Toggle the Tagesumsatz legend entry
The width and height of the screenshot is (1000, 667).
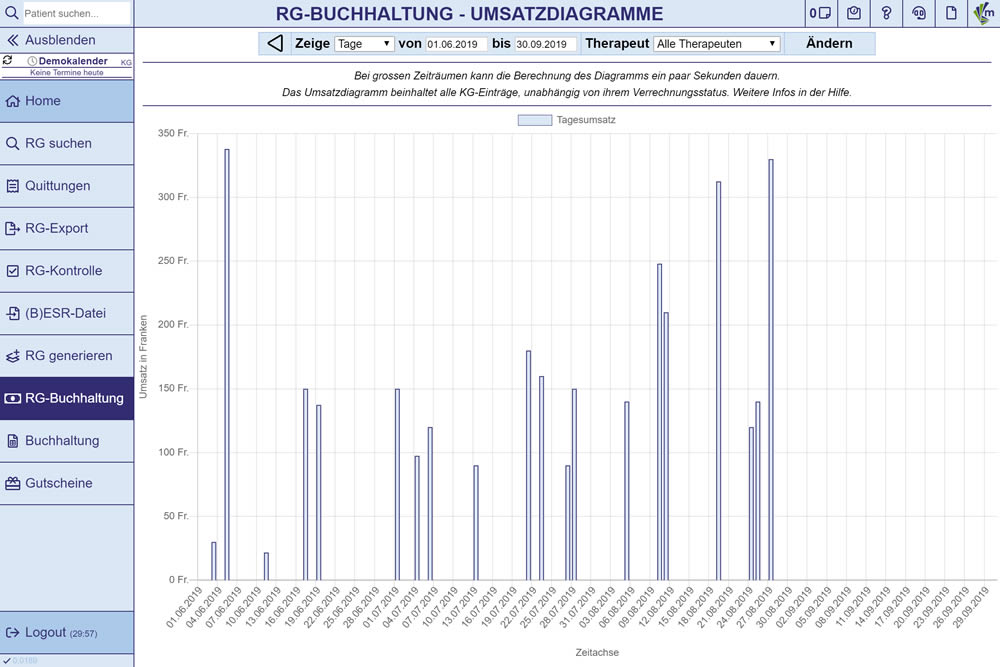tap(566, 120)
